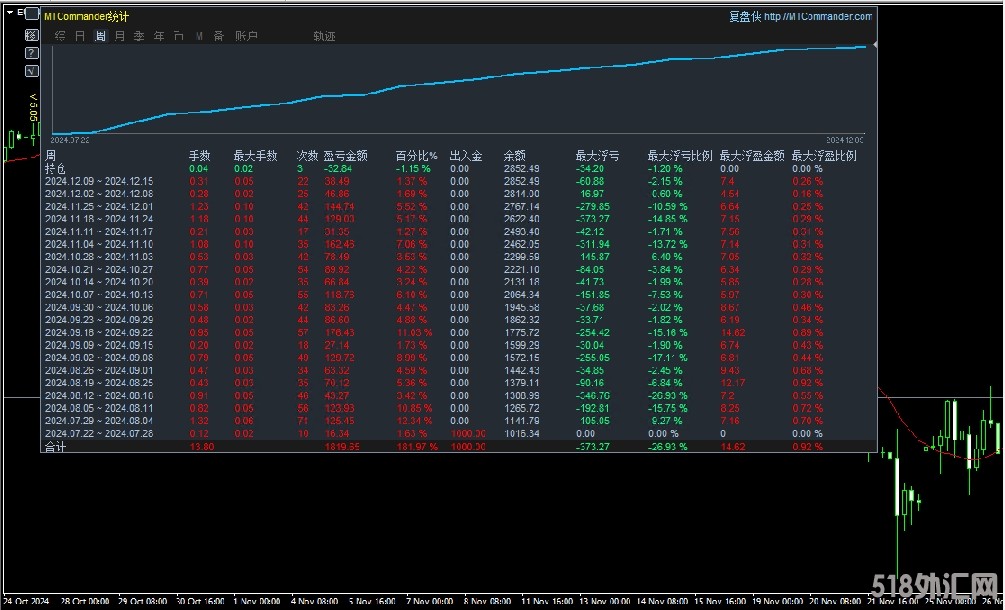Click the 持仓 open positions row
1005x610 pixels.
point(55,169)
